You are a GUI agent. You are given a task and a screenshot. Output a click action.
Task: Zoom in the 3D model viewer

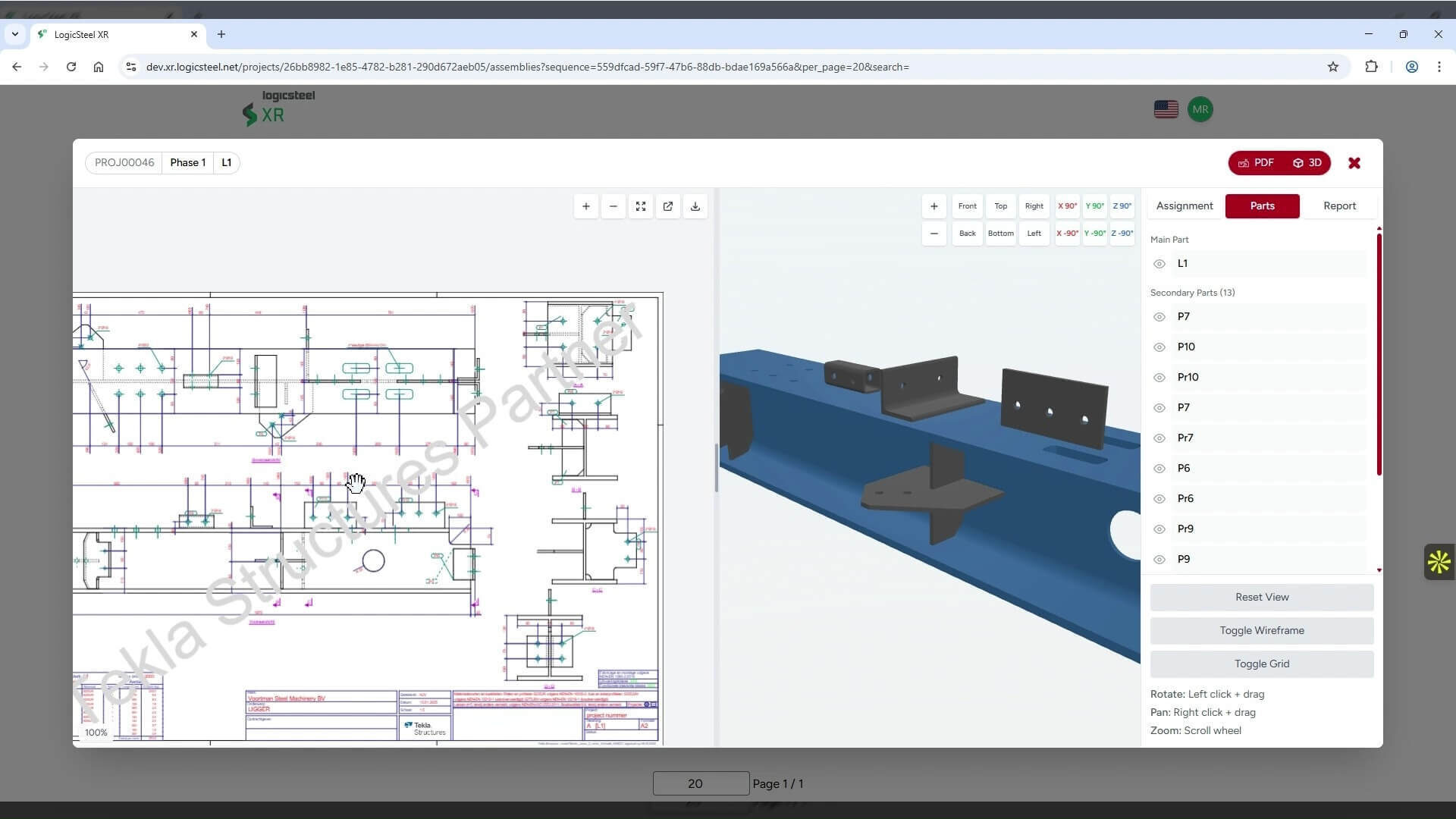point(934,206)
